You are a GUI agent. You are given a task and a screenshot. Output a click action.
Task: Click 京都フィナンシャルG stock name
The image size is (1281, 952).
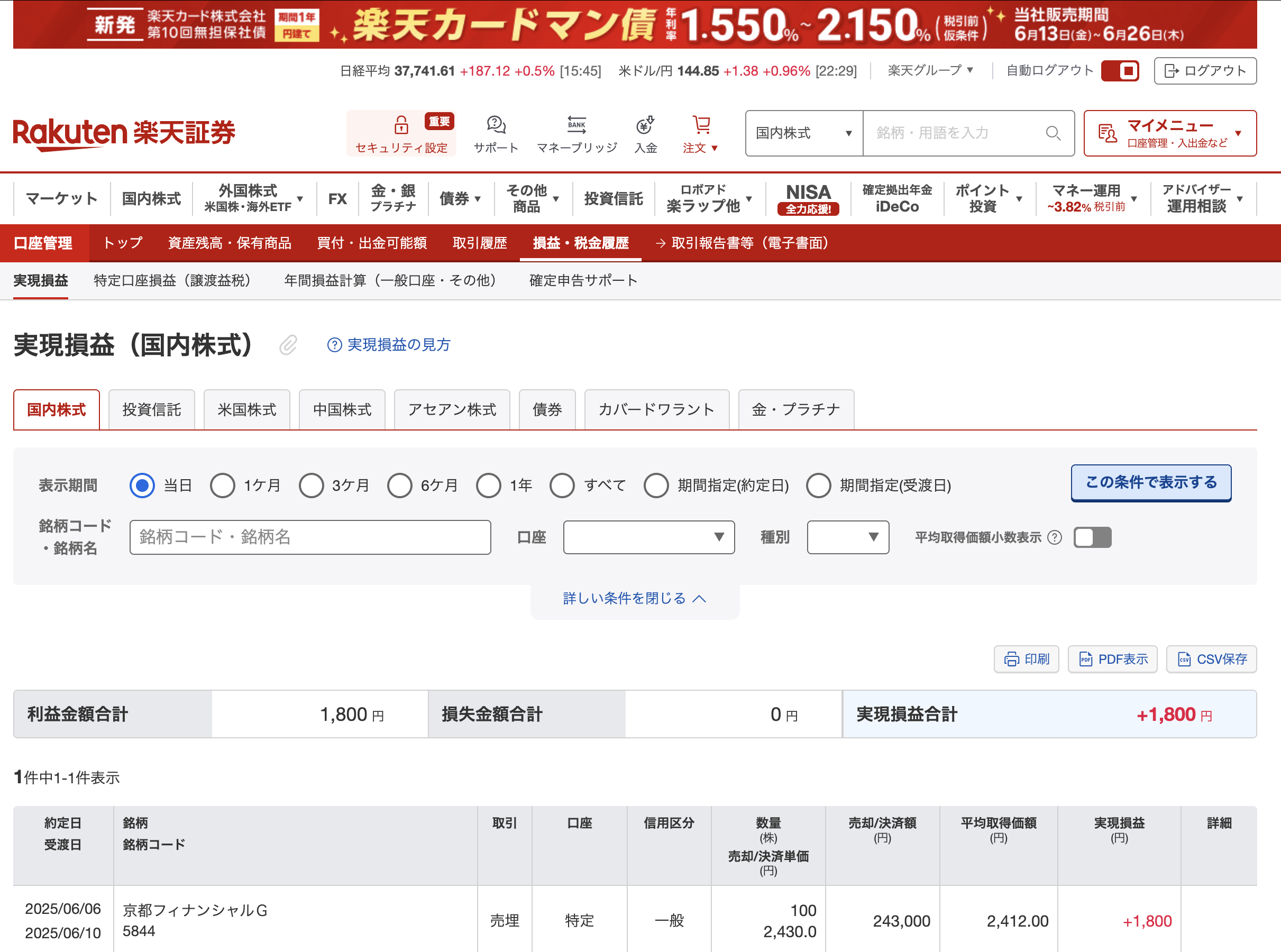[x=195, y=911]
